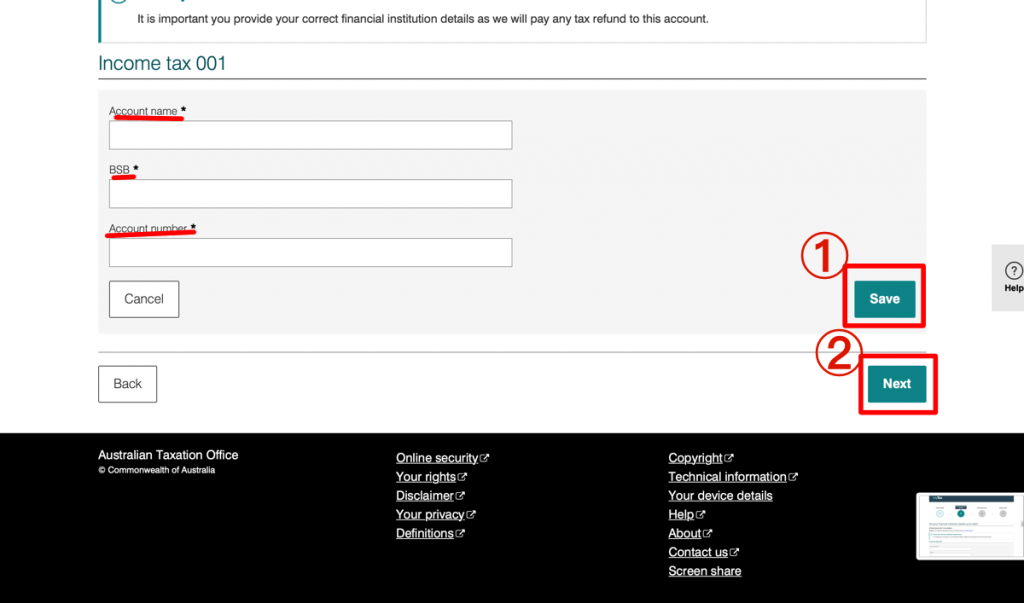1024x603 pixels.
Task: Click the Next button
Action: tap(896, 384)
